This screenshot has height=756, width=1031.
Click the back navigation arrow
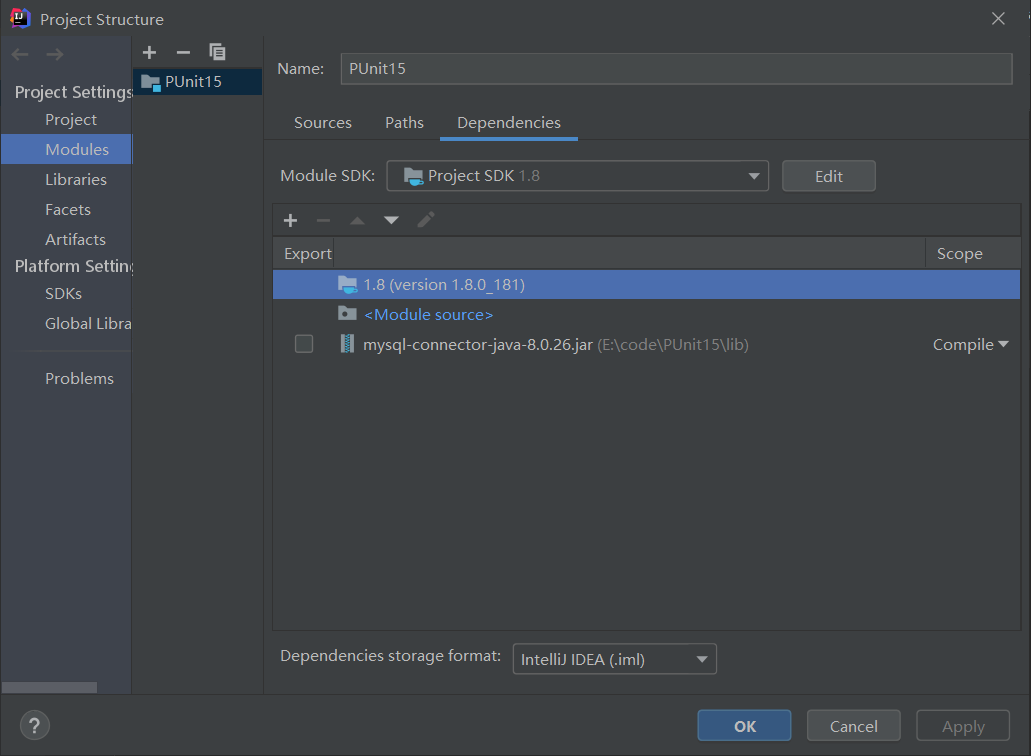point(20,55)
